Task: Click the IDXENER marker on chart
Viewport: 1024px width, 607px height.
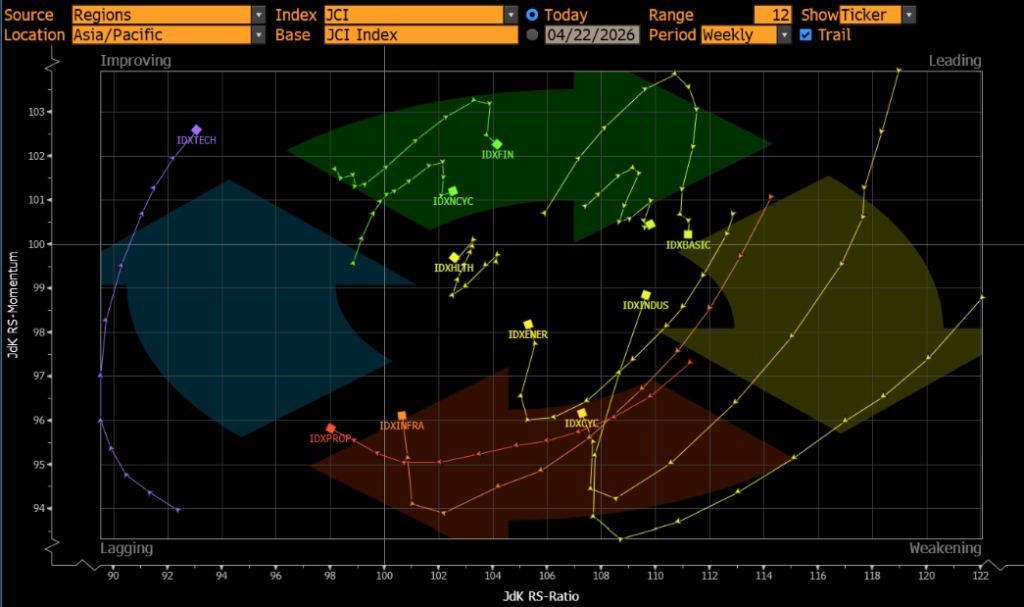Action: [x=528, y=325]
